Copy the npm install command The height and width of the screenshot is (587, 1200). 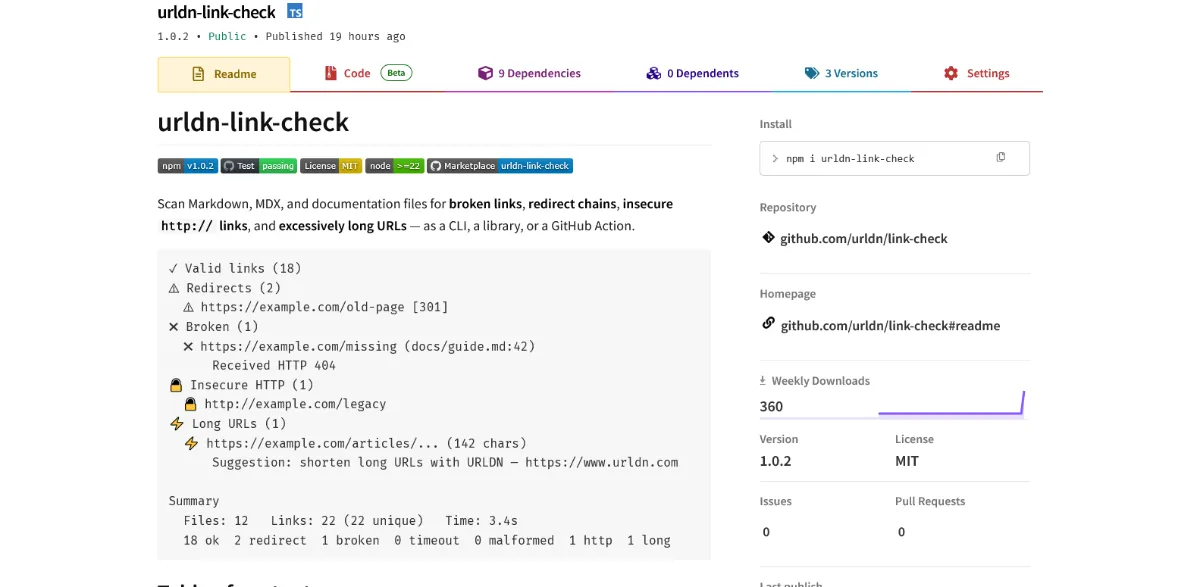1000,158
